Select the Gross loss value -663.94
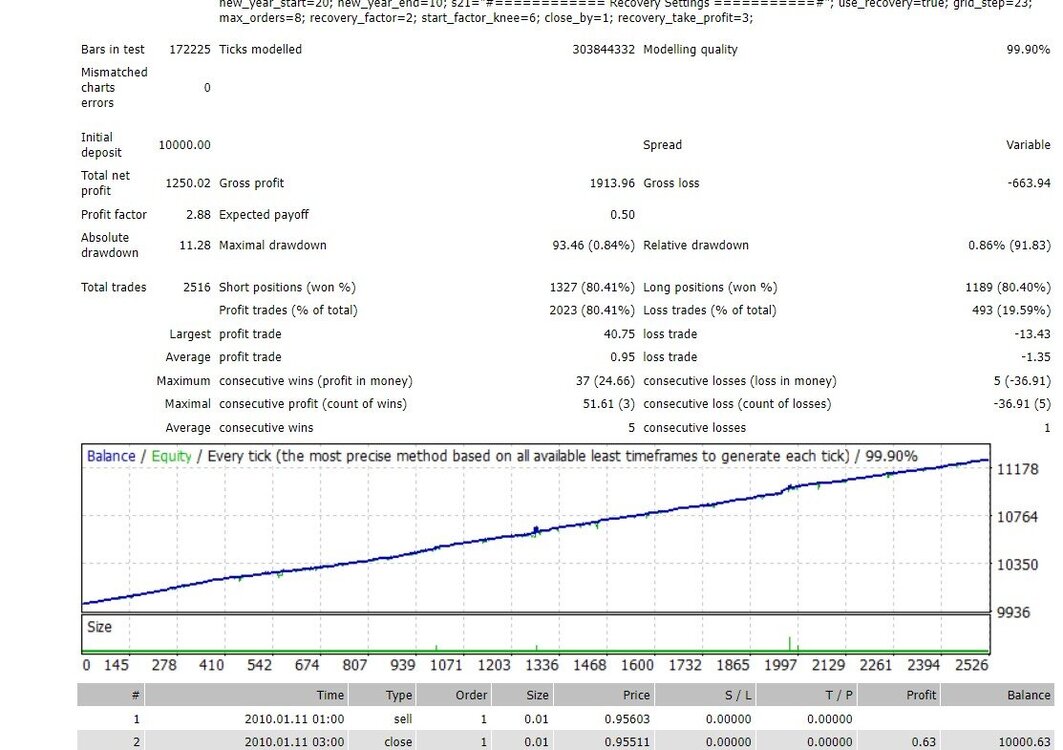The height and width of the screenshot is (750, 1063). pos(1028,183)
